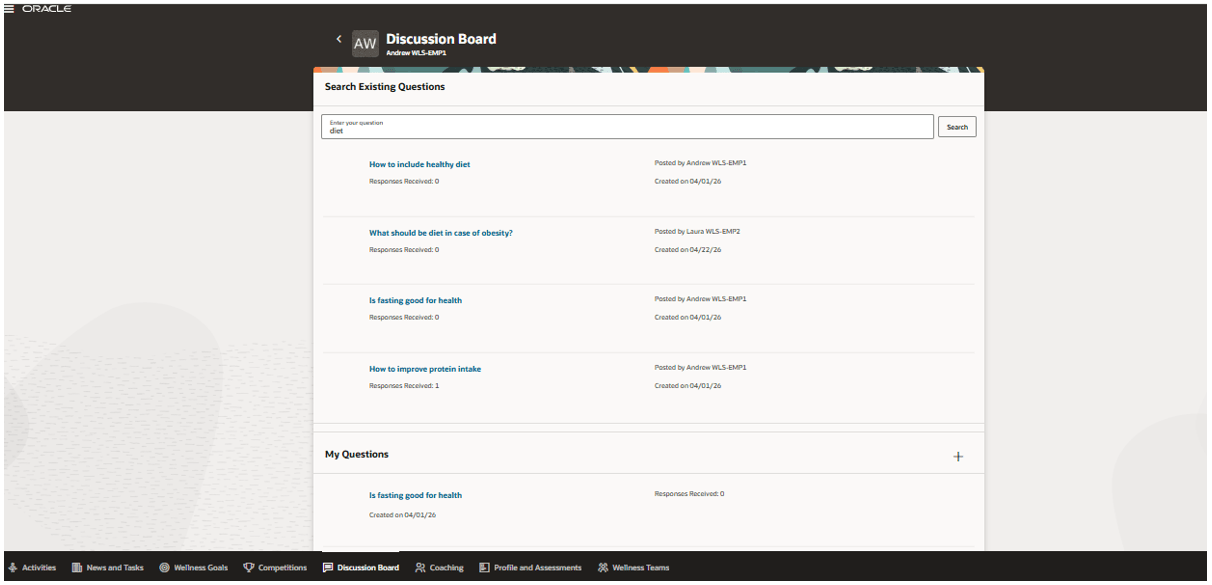The width and height of the screenshot is (1212, 585).
Task: Click 'Posted by Andrew WLS-EMP1' for protein intake
Action: (700, 367)
